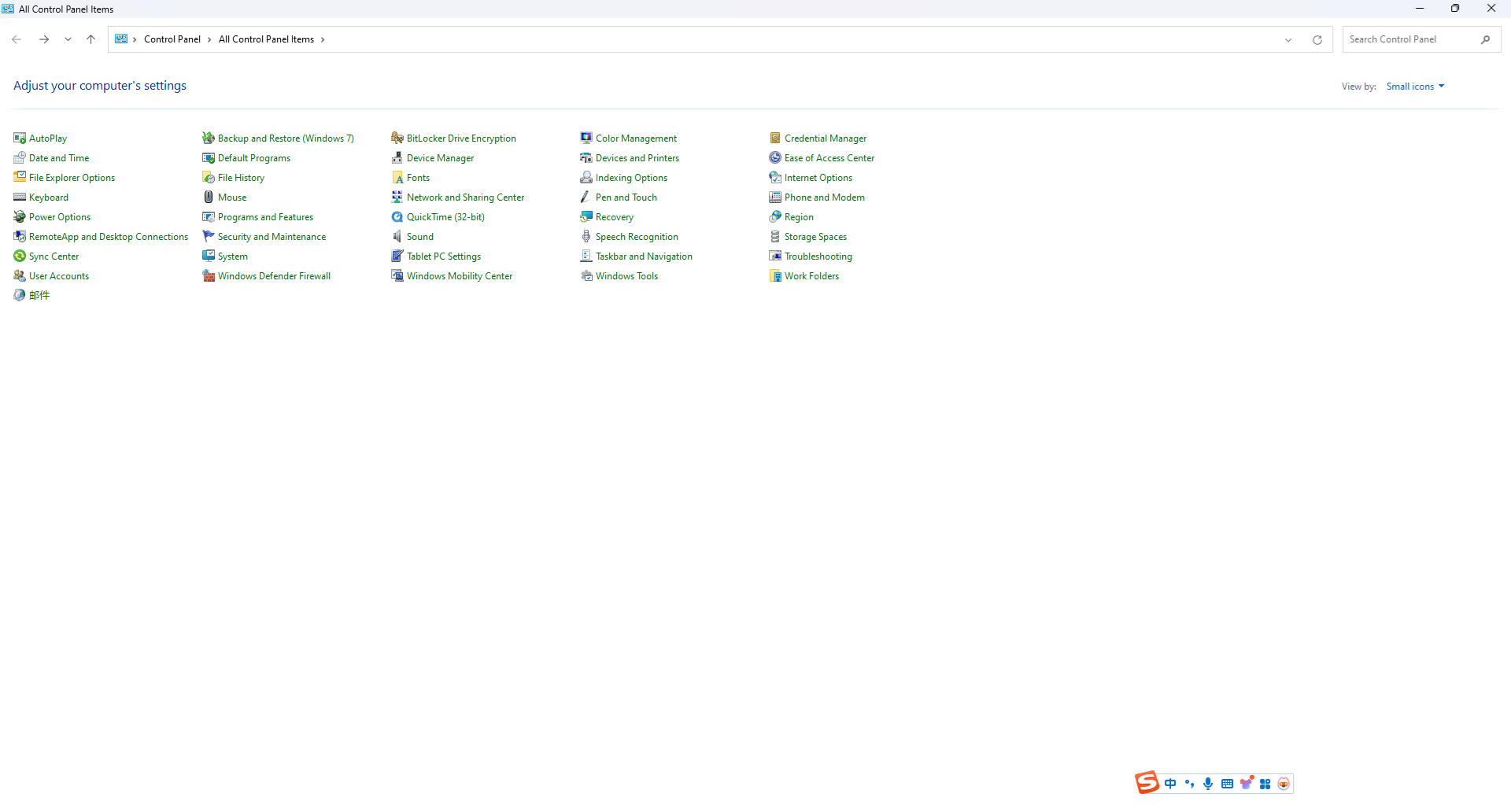Open the View by Small icons dropdown
Viewport: 1511px width, 812px height.
click(x=1415, y=87)
